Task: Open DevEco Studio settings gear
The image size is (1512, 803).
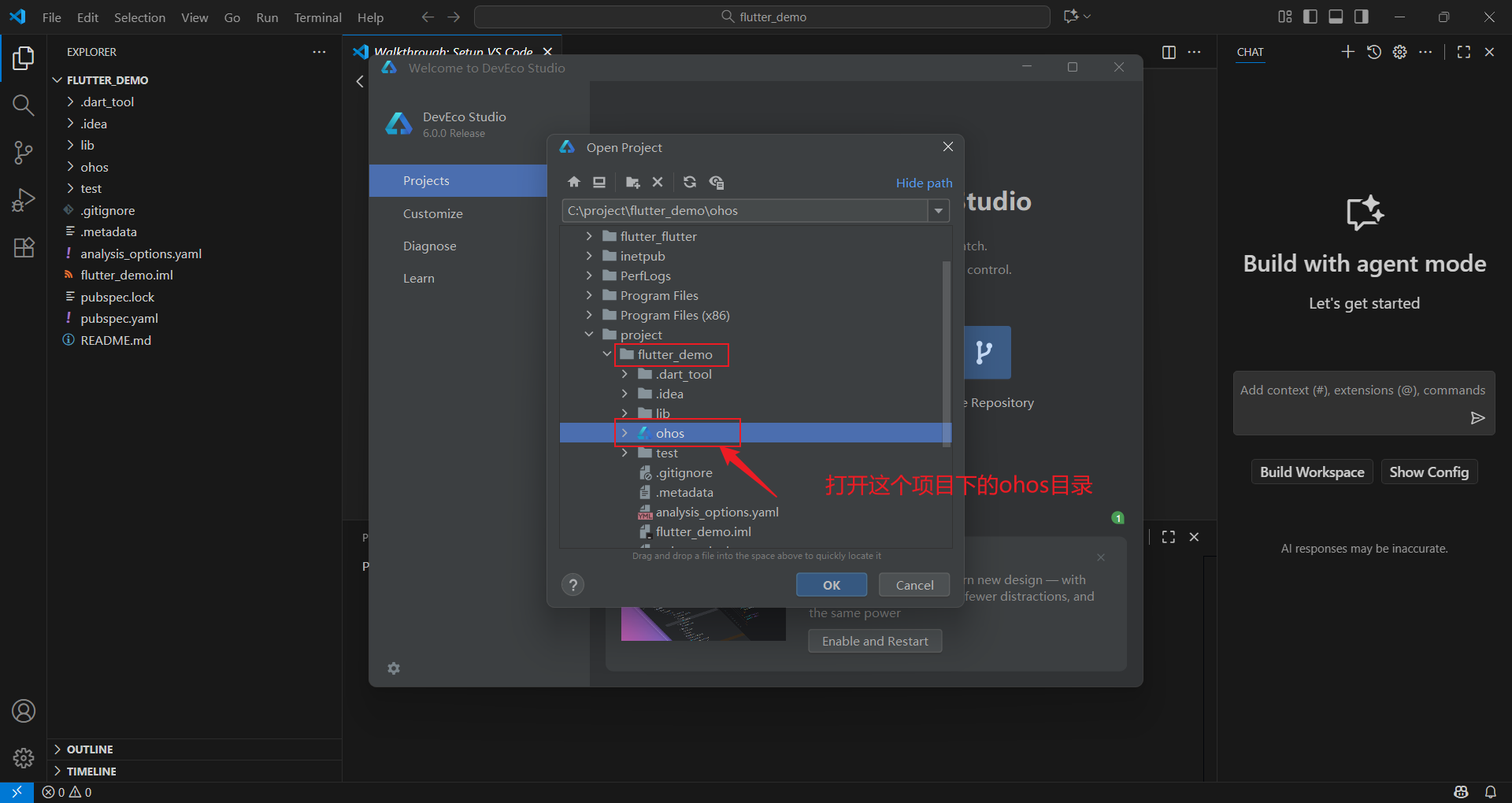Action: pos(394,668)
